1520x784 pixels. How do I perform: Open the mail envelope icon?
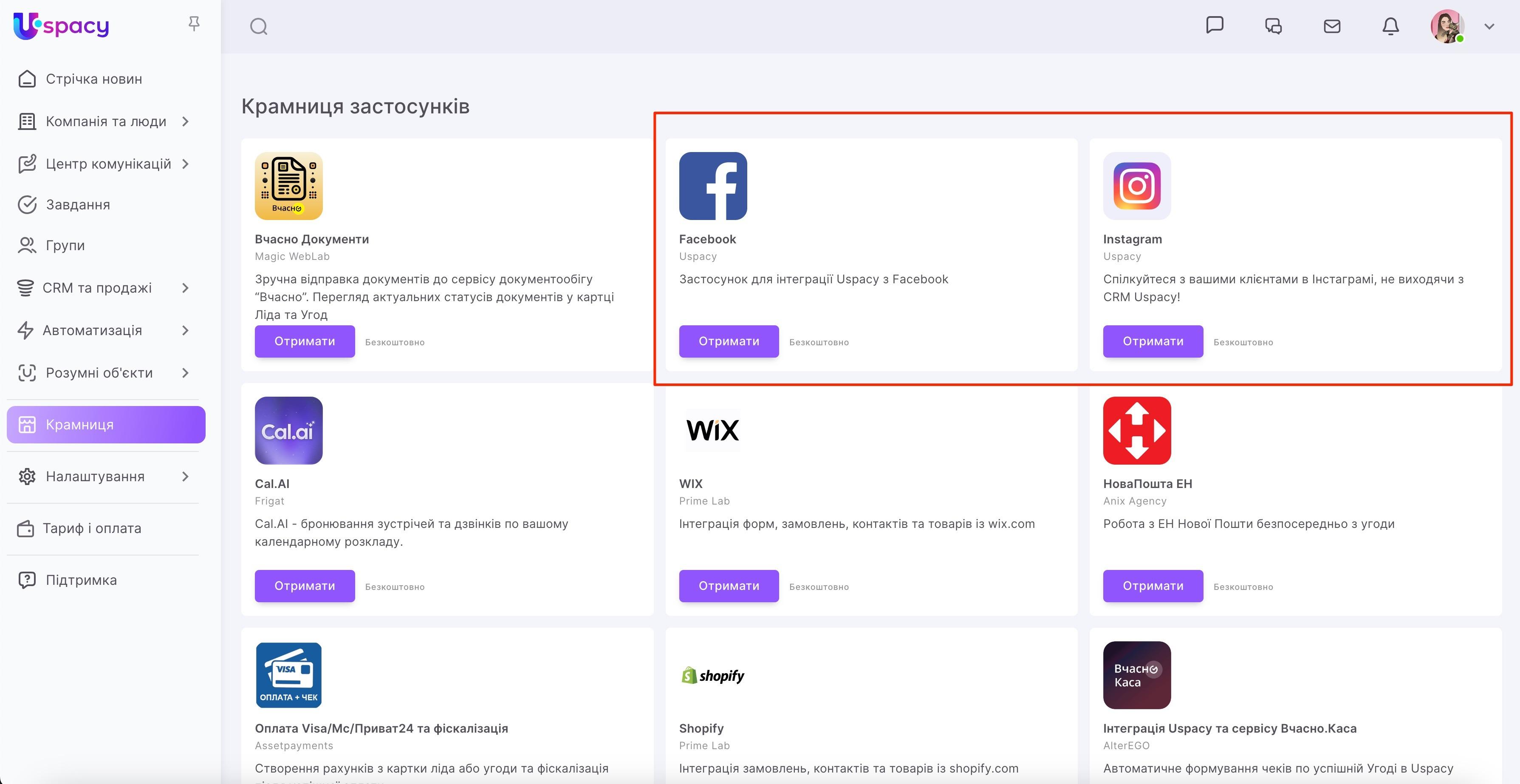pyautogui.click(x=1332, y=26)
